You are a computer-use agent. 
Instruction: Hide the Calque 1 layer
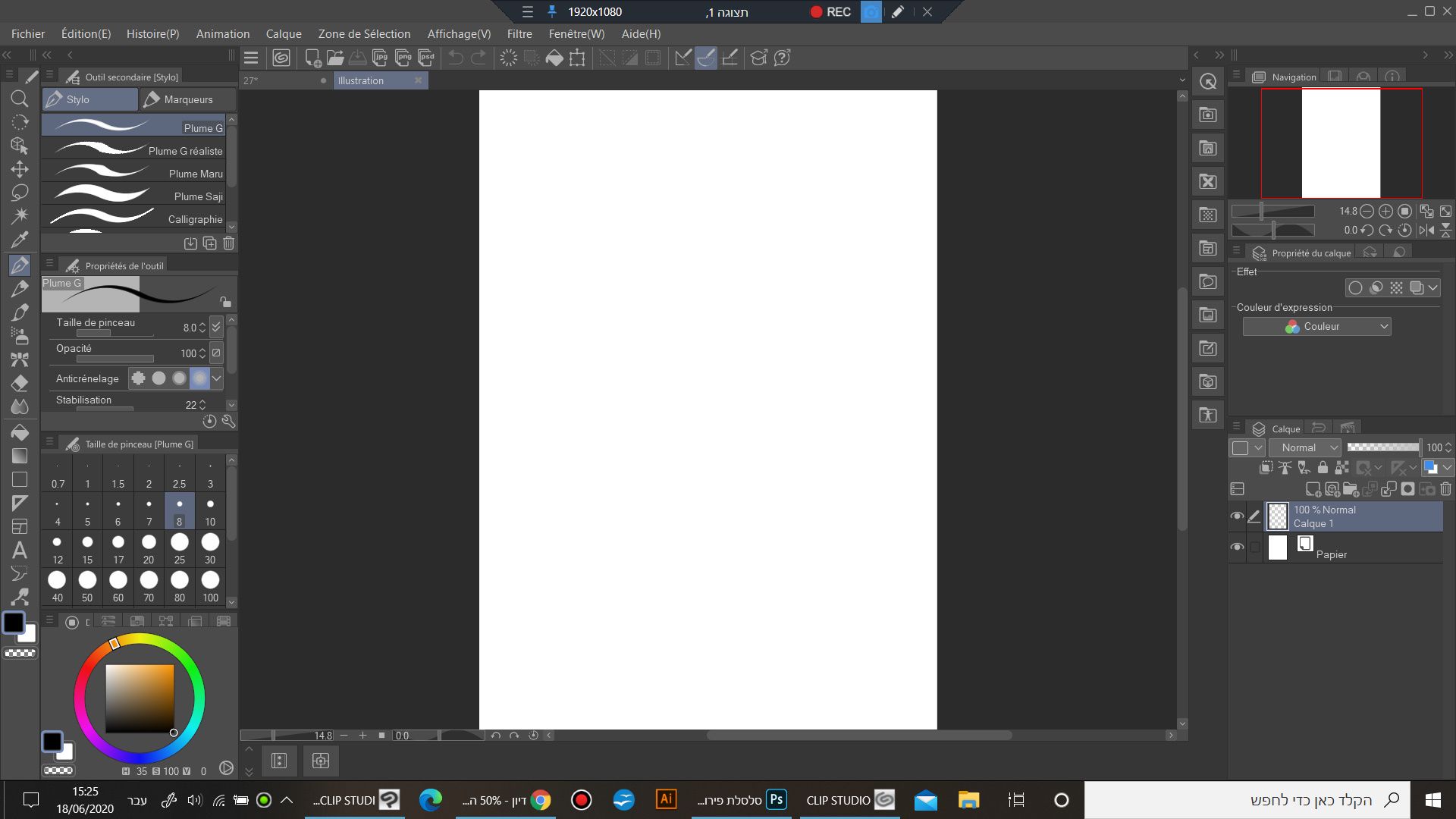tap(1237, 516)
